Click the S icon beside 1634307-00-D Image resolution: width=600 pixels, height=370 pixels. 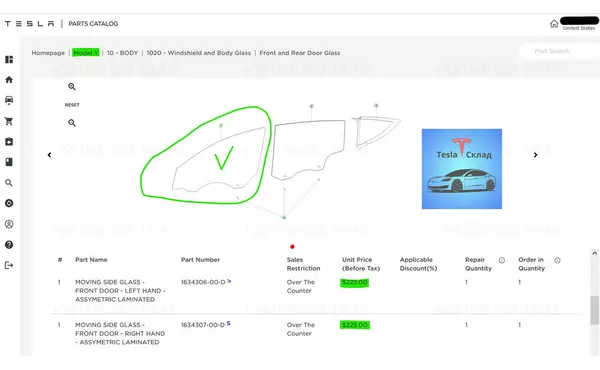pyautogui.click(x=228, y=324)
